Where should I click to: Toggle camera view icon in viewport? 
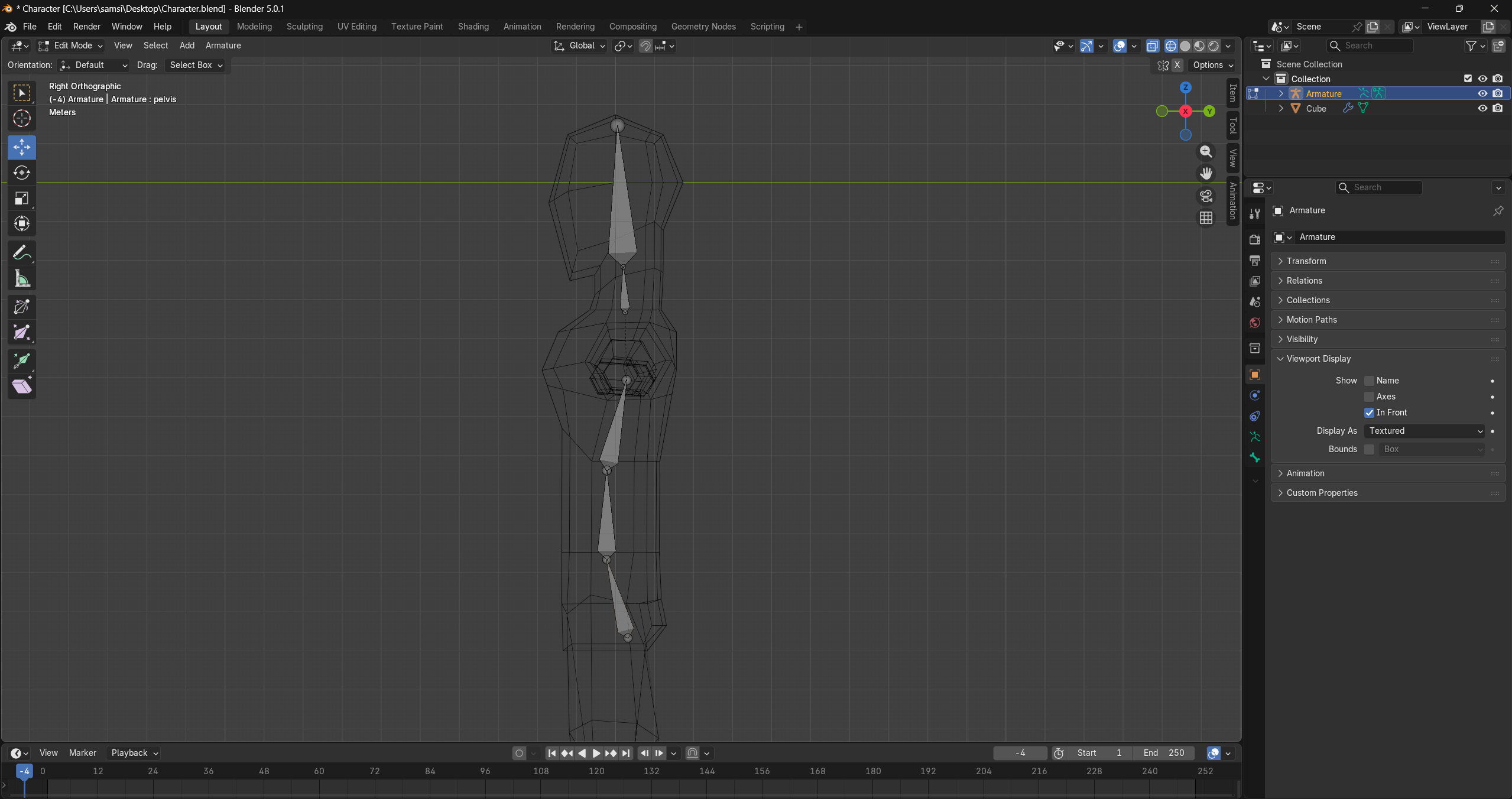point(1206,196)
